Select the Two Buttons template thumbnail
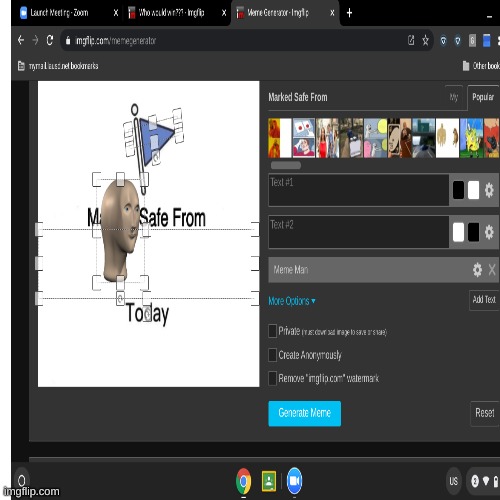The image size is (500, 500). 304,138
